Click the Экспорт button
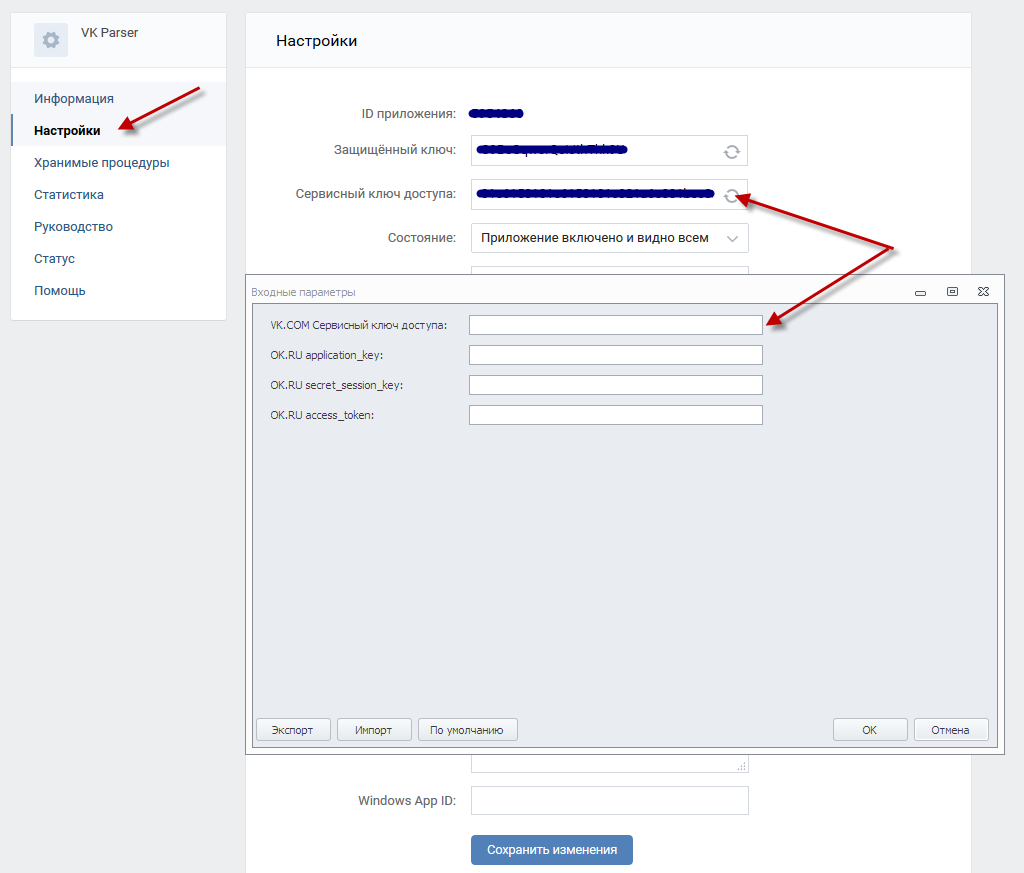This screenshot has width=1024, height=873. click(292, 730)
